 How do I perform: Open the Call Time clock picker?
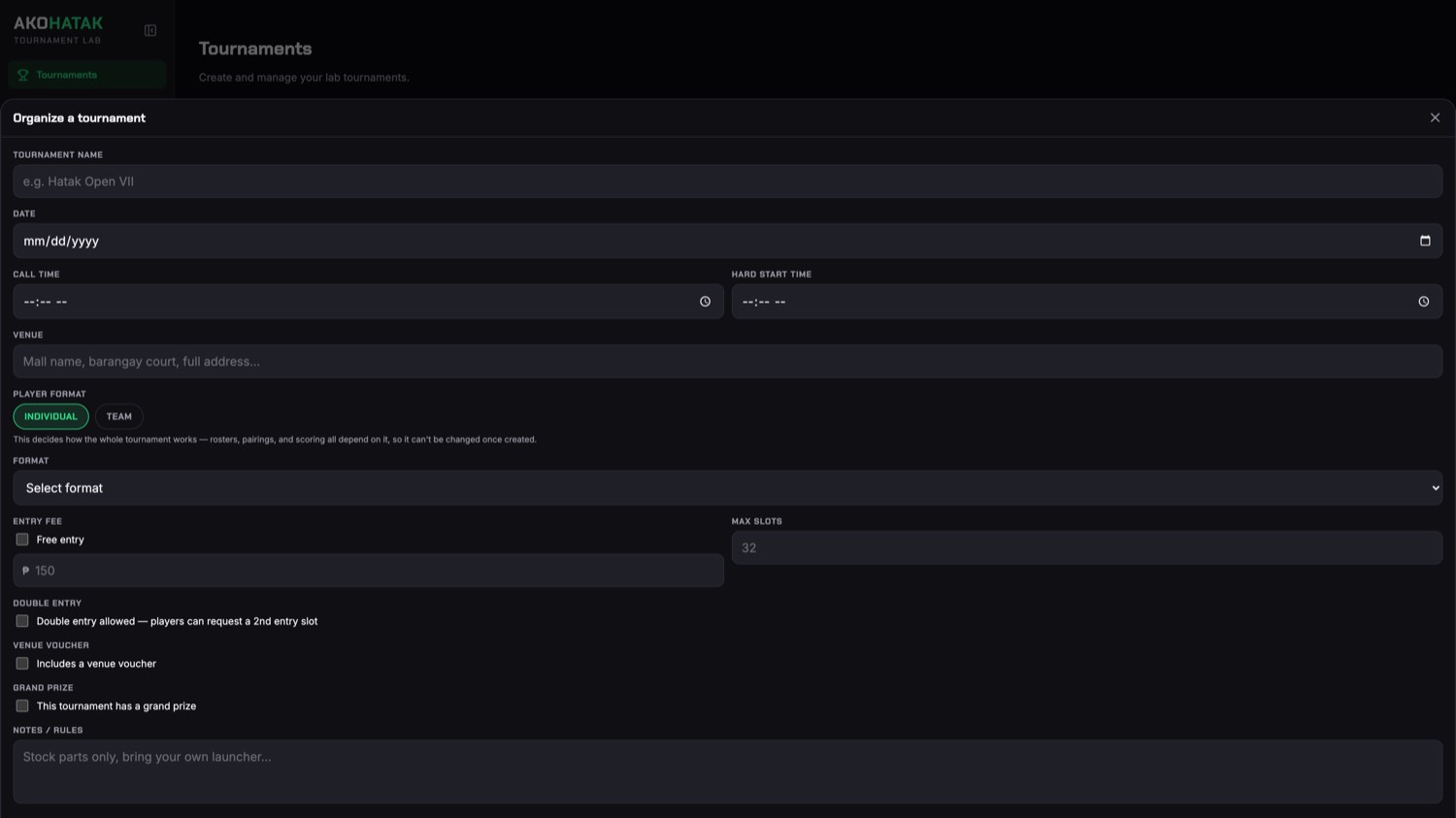[706, 302]
